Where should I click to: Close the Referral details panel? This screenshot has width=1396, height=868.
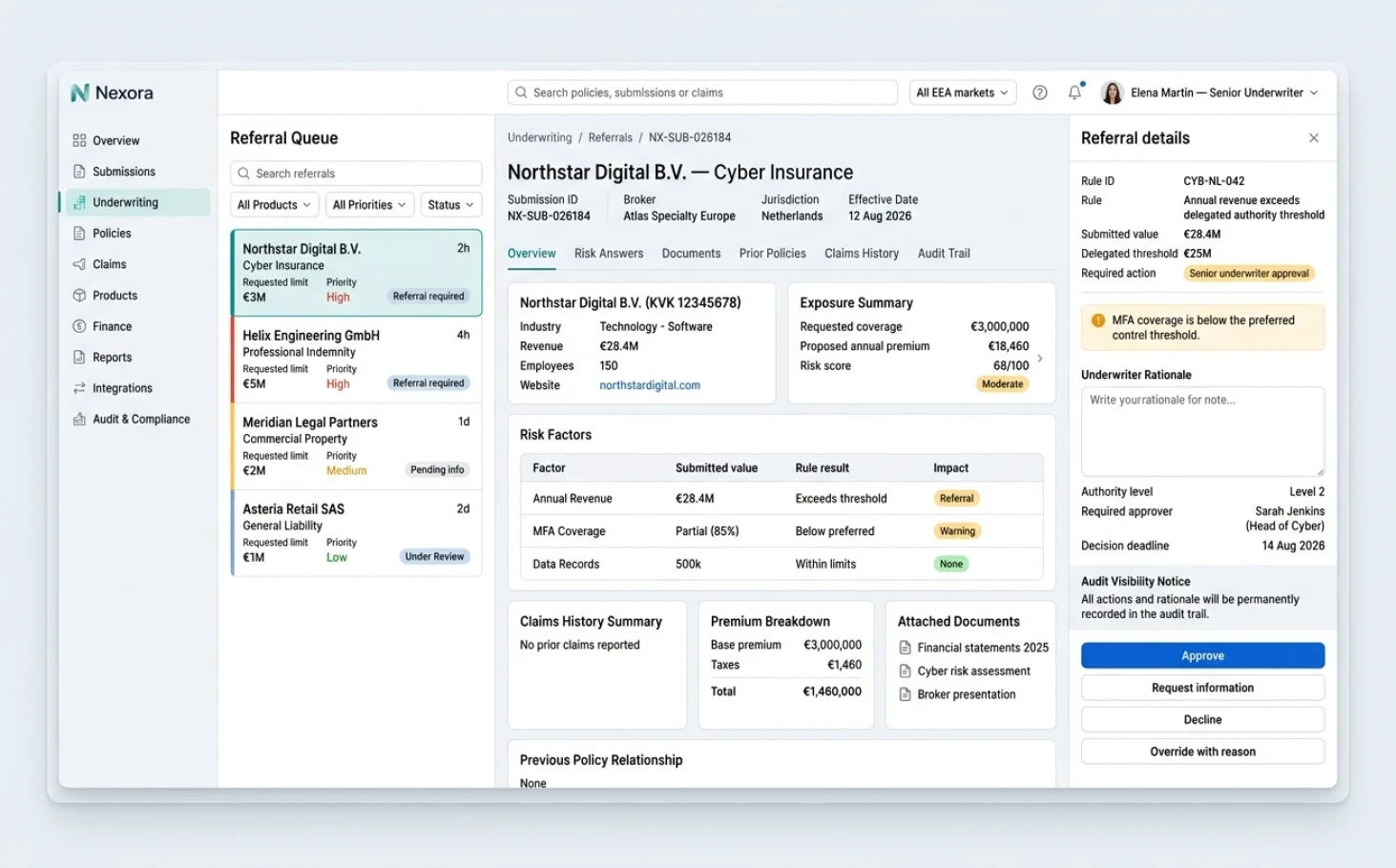[1314, 138]
